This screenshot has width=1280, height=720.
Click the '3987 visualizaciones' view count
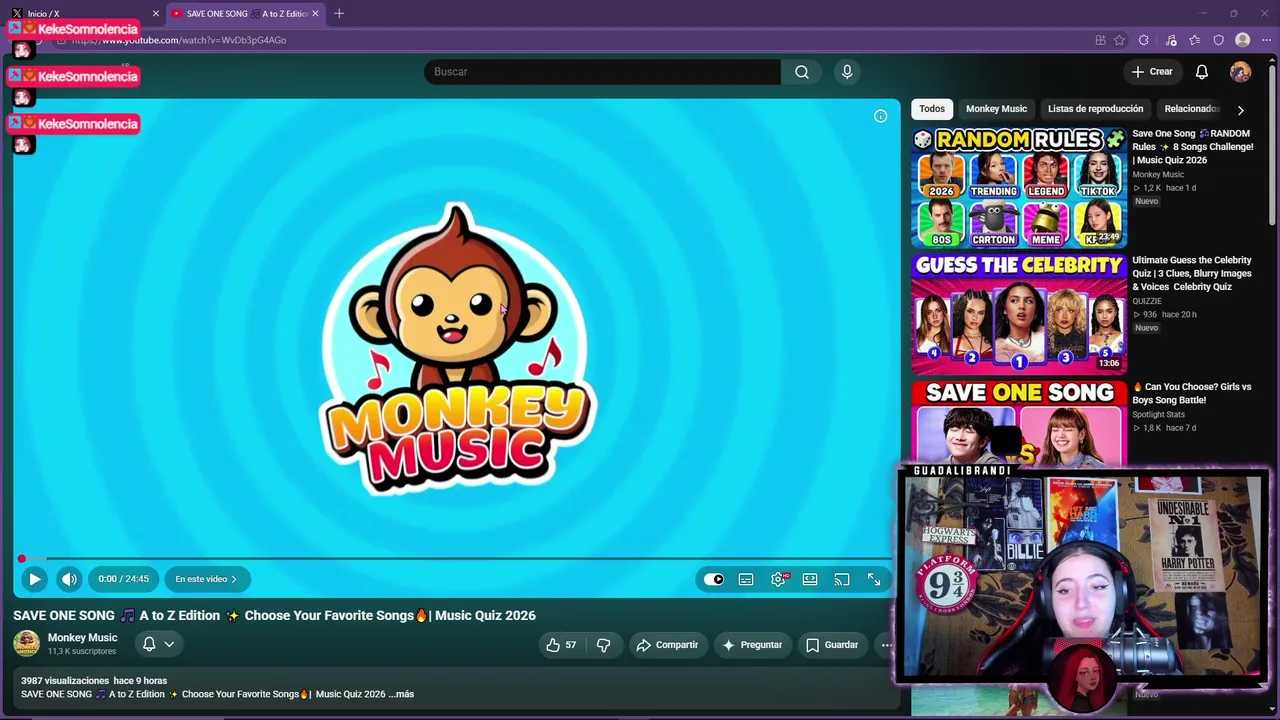[65, 681]
